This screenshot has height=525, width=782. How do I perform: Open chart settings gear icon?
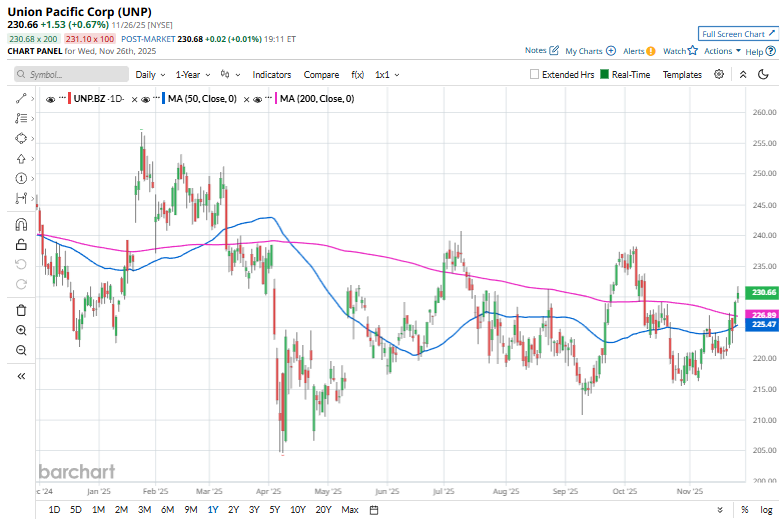pyautogui.click(x=719, y=74)
